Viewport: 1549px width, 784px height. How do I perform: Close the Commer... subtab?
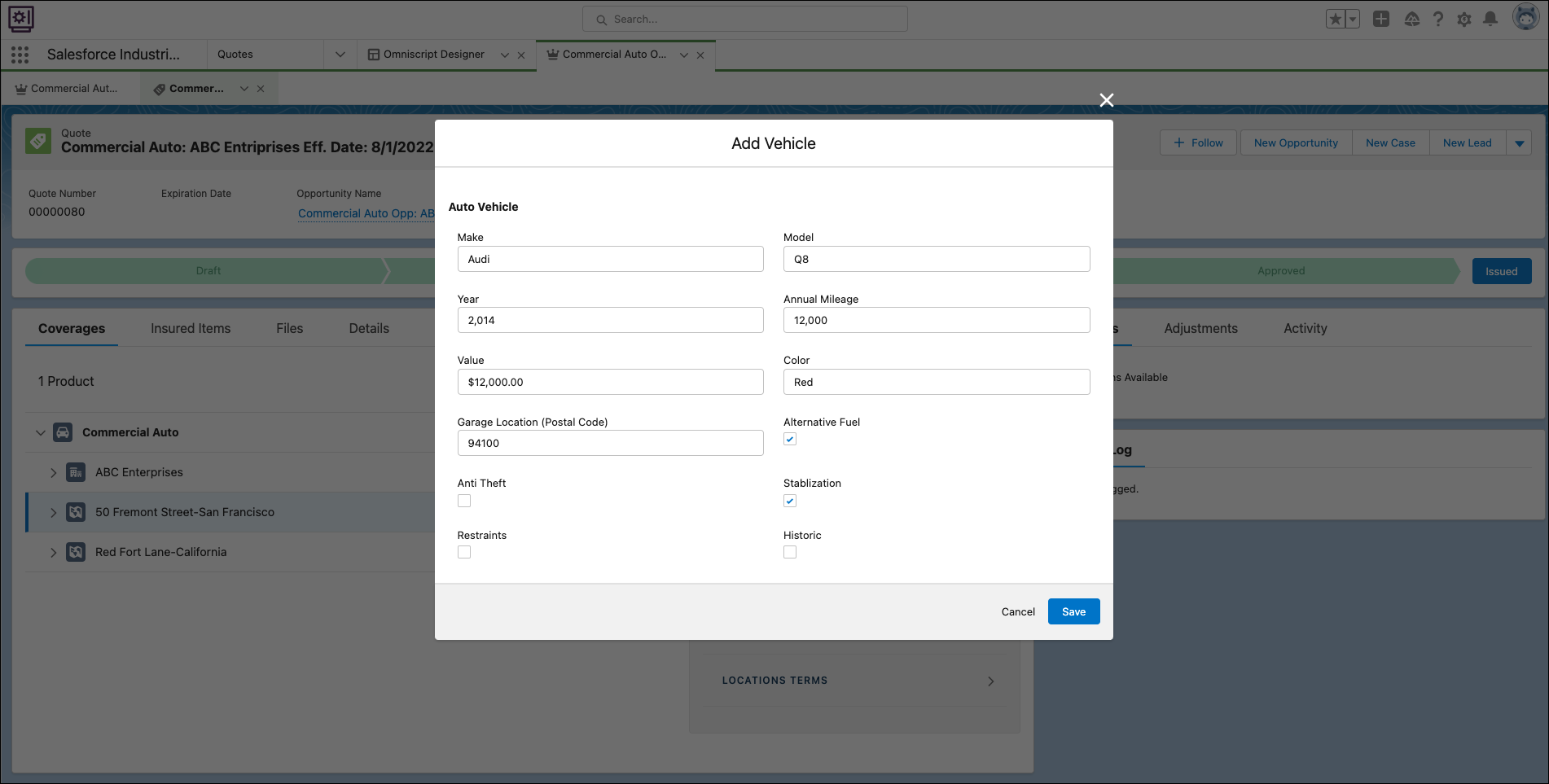pyautogui.click(x=261, y=89)
